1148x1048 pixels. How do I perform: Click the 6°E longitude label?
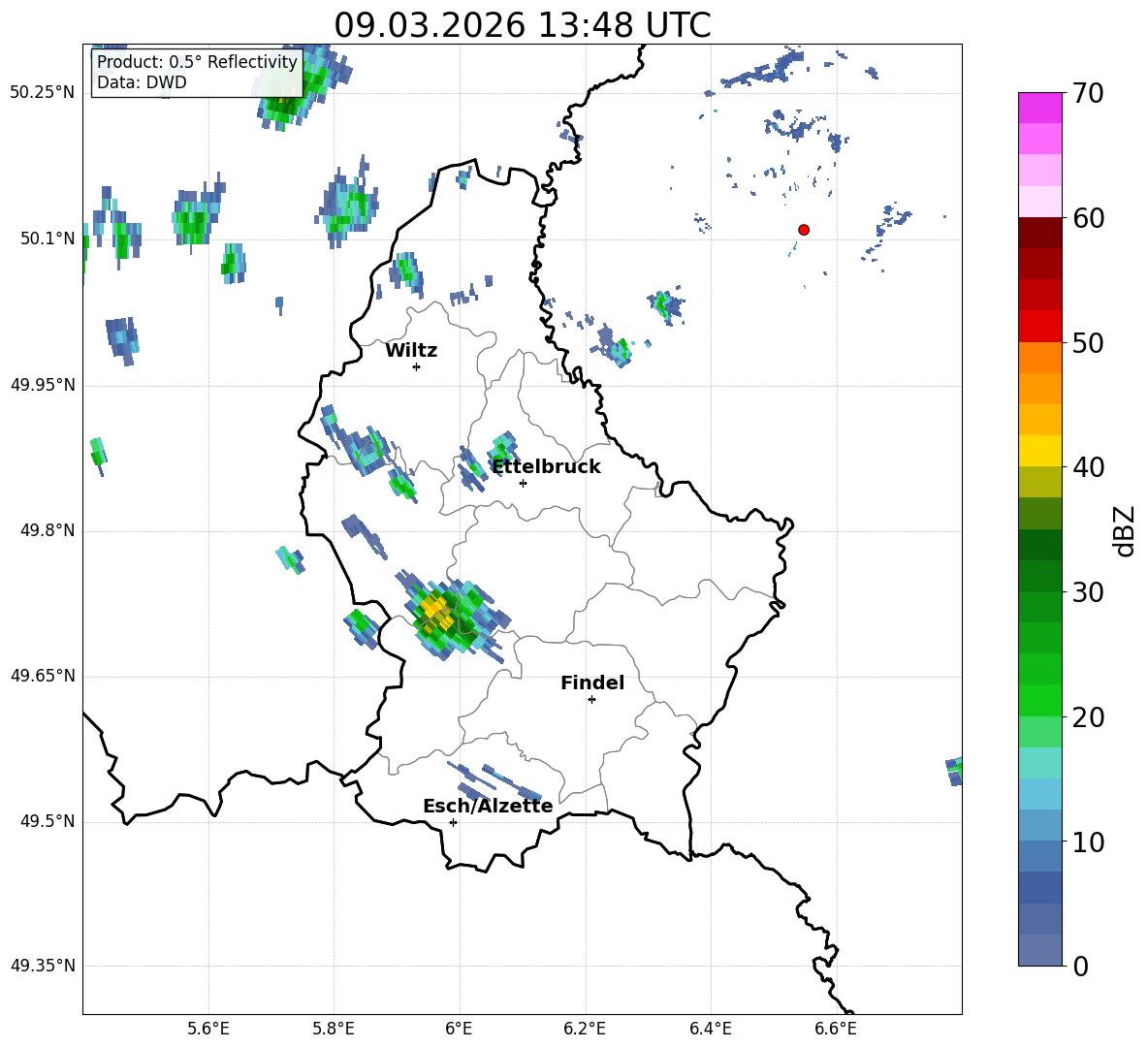pos(459,1029)
